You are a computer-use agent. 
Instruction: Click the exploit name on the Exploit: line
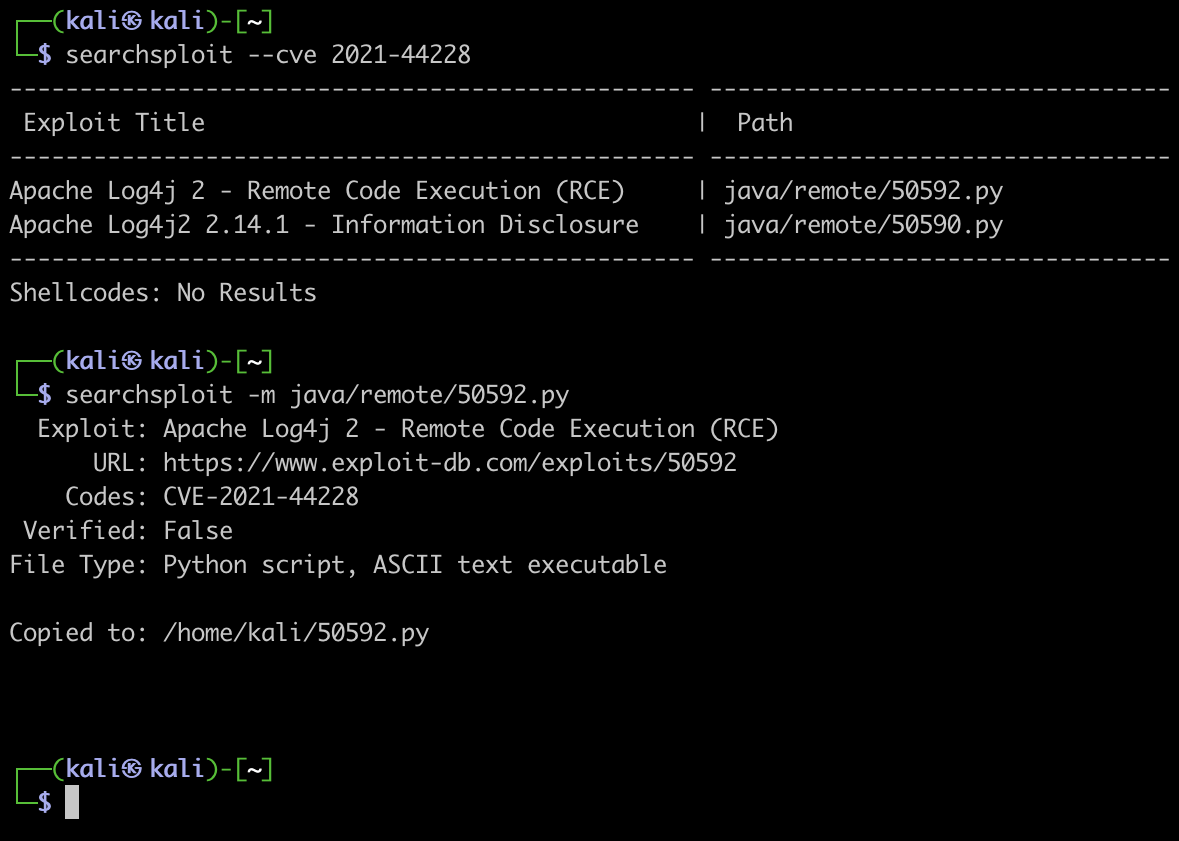coord(470,429)
